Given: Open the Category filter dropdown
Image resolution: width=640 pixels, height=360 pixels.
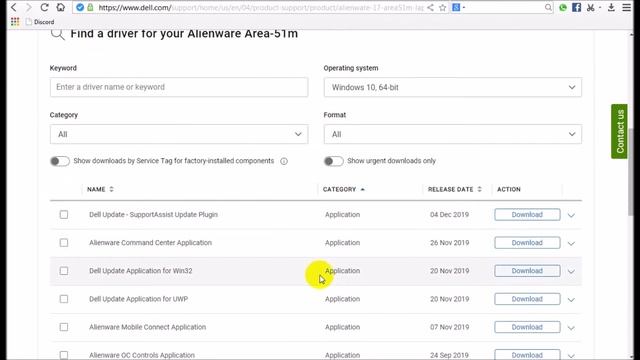Looking at the screenshot, I should tap(179, 134).
